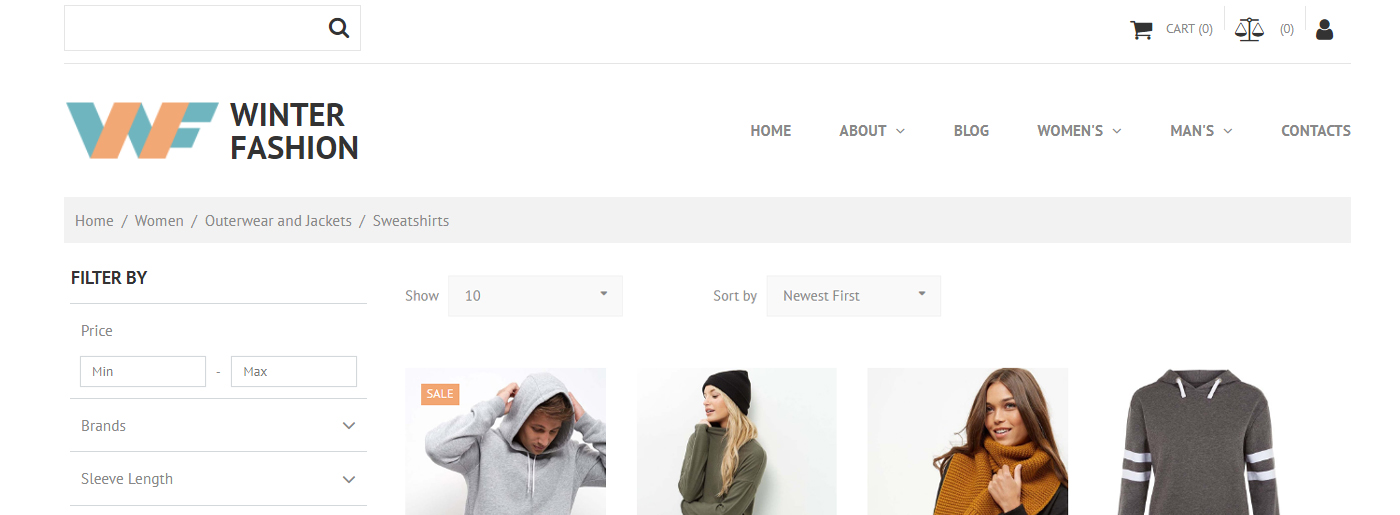Open the shopping cart icon
This screenshot has width=1400, height=515.
[x=1141, y=29]
